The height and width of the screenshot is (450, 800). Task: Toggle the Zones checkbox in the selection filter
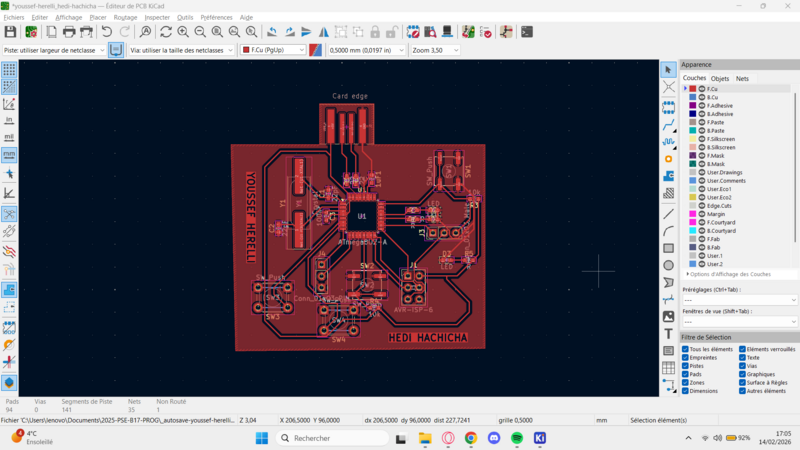click(x=685, y=383)
